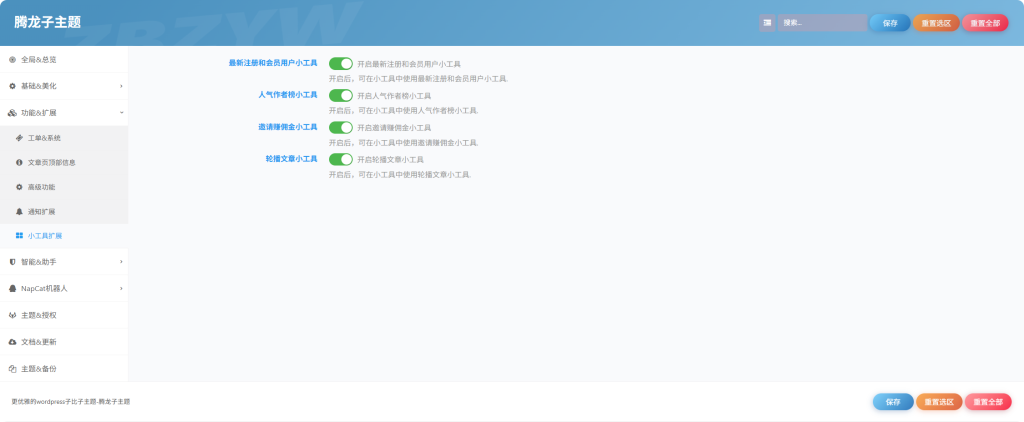
Task: Click the ticket icon beside 工单&系统
Action: 20,137
